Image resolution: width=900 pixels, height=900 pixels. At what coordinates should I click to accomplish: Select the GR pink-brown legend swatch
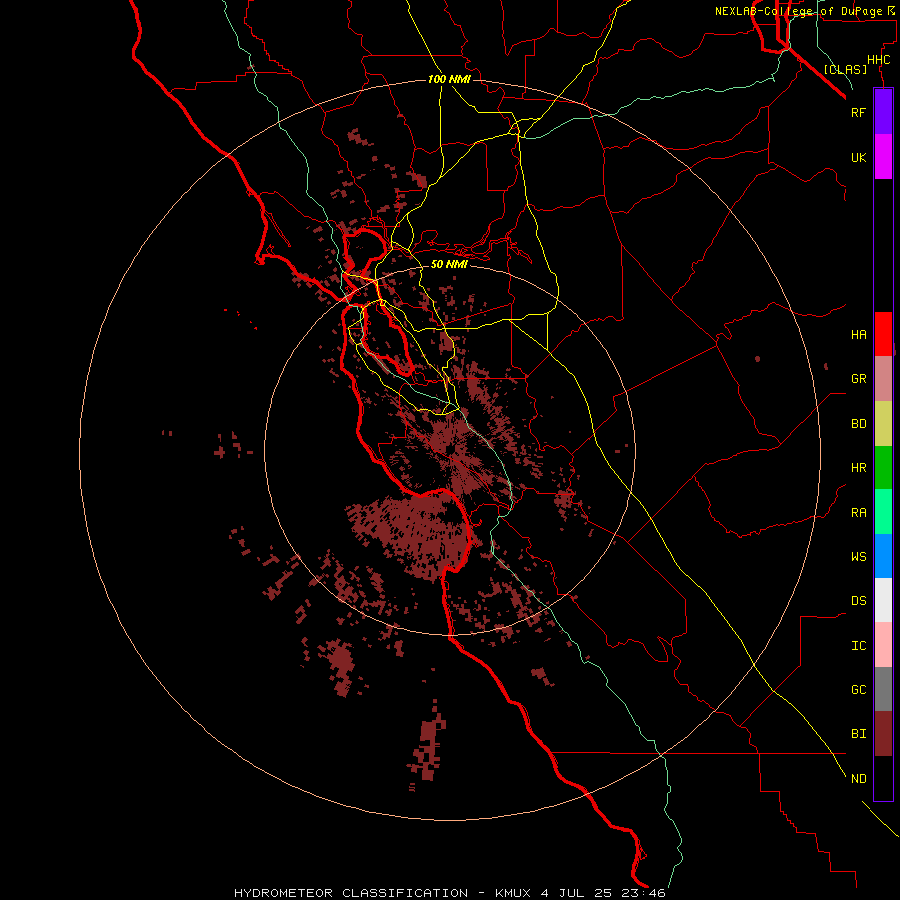tap(883, 379)
